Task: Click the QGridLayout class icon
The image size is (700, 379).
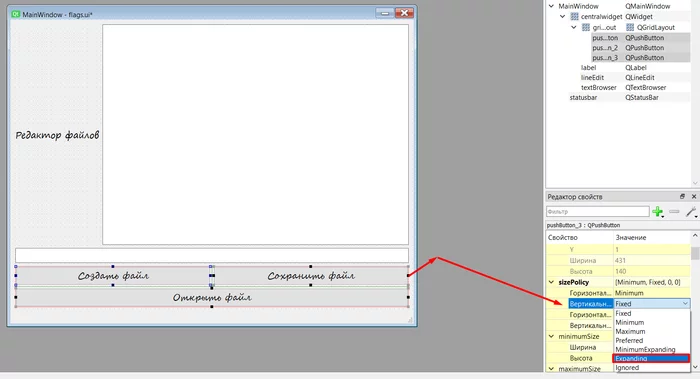Action: tap(630, 27)
